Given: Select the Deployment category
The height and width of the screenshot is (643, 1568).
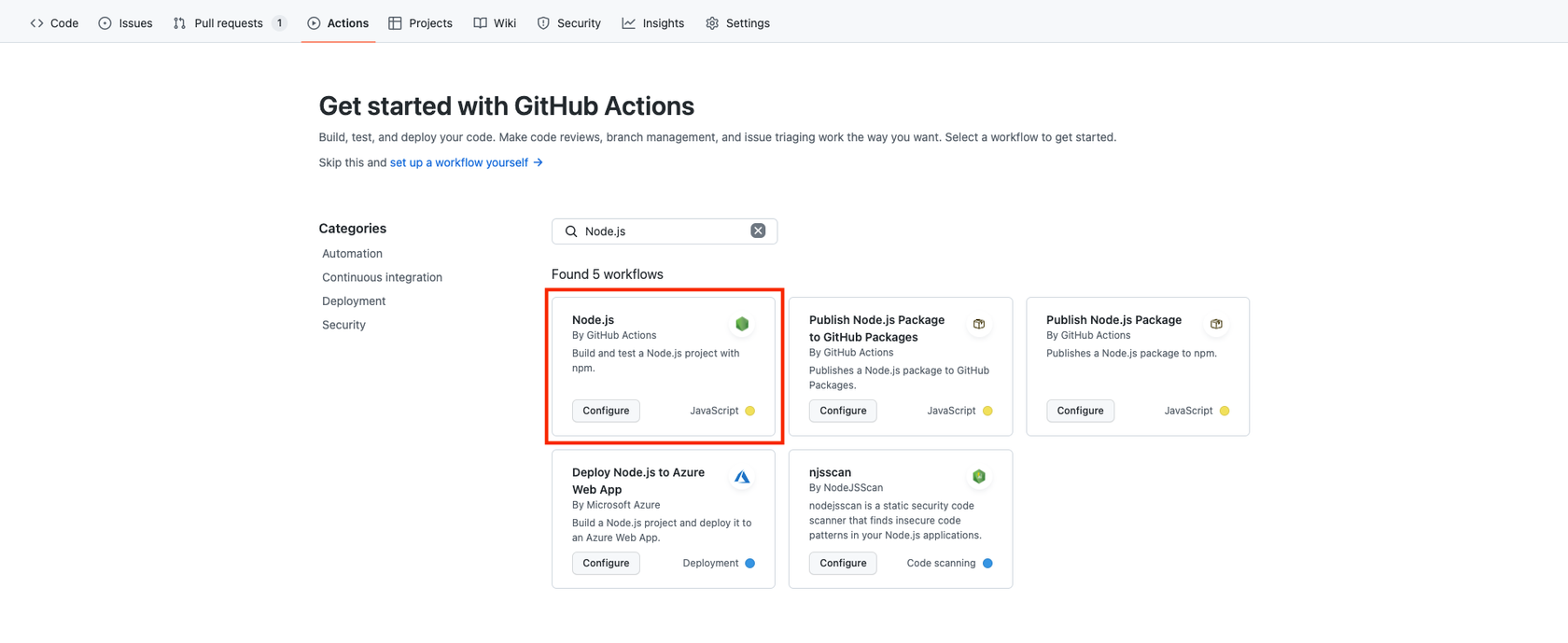Looking at the screenshot, I should (354, 301).
